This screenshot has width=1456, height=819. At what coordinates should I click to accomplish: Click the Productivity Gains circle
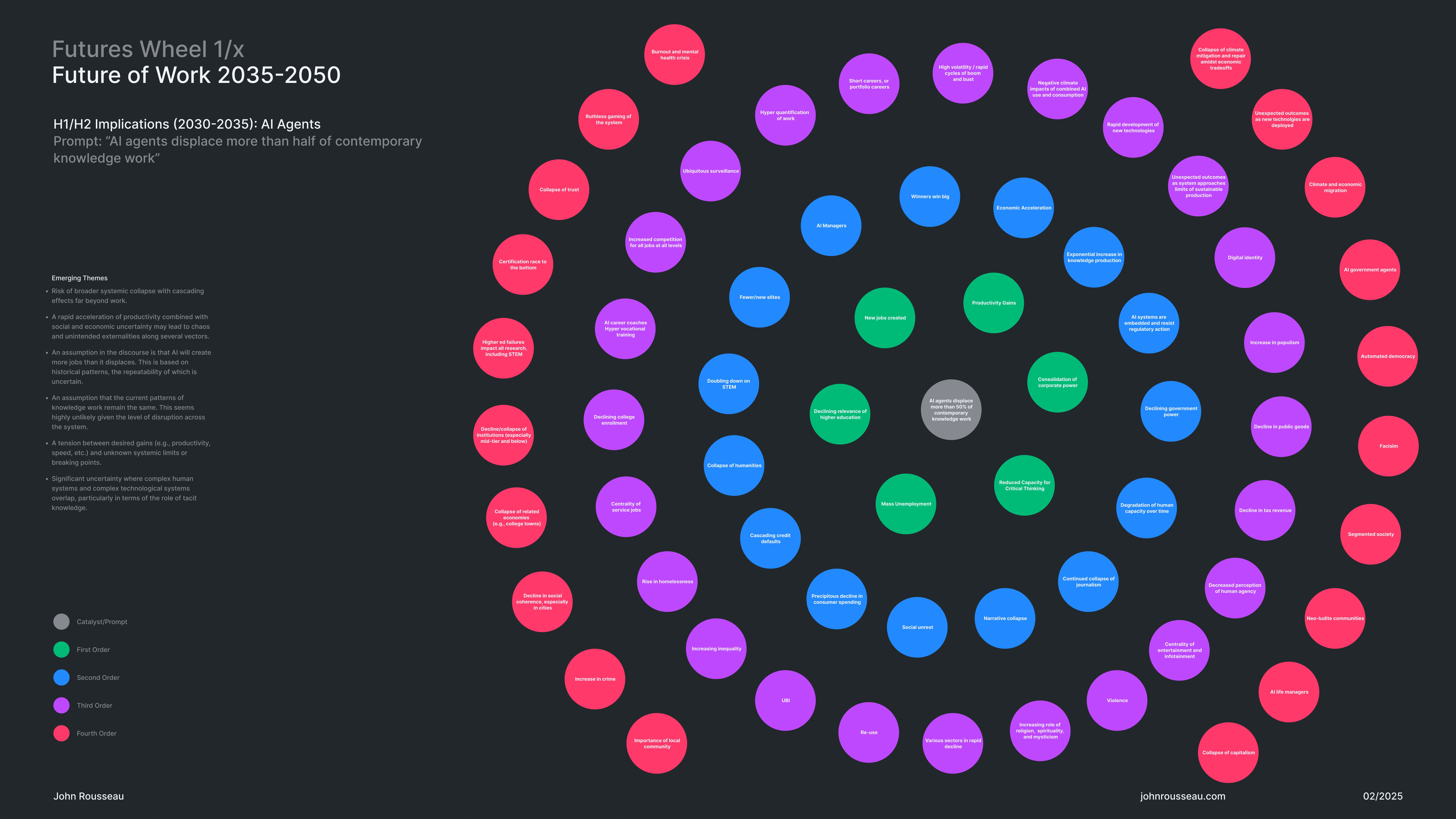pos(994,303)
